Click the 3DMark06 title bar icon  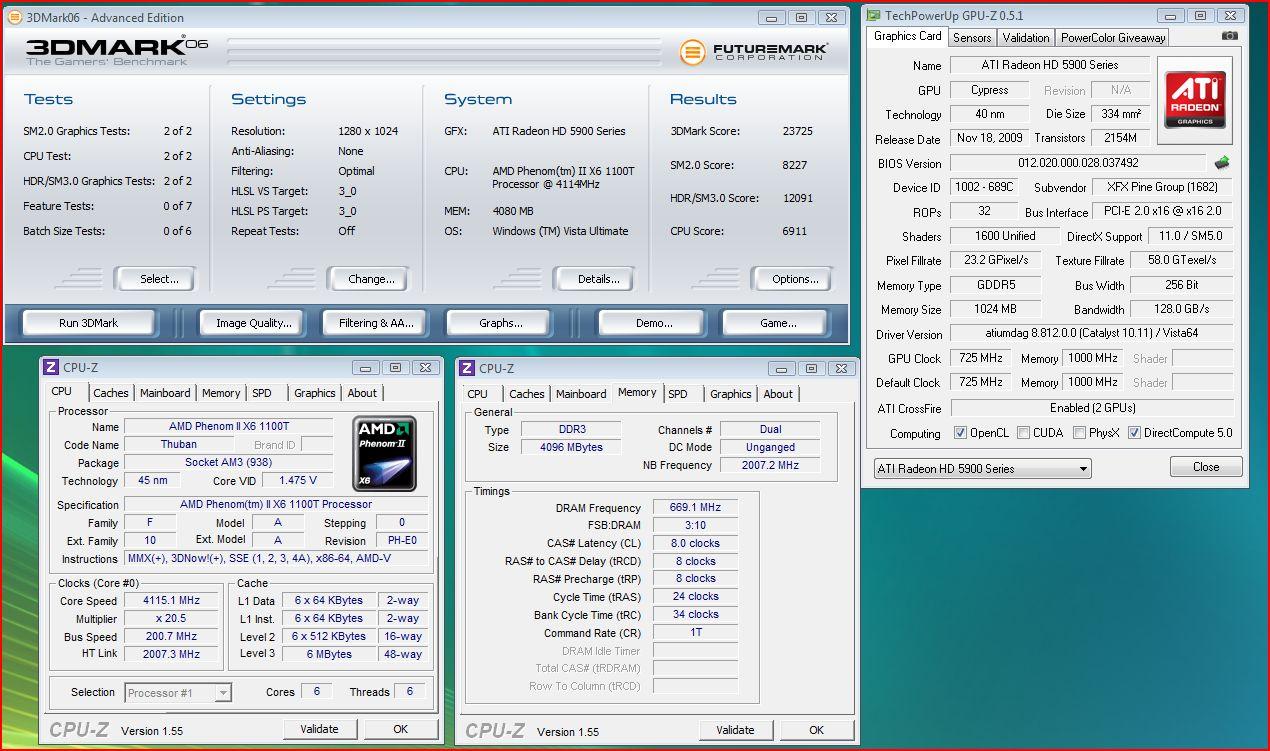coord(15,17)
